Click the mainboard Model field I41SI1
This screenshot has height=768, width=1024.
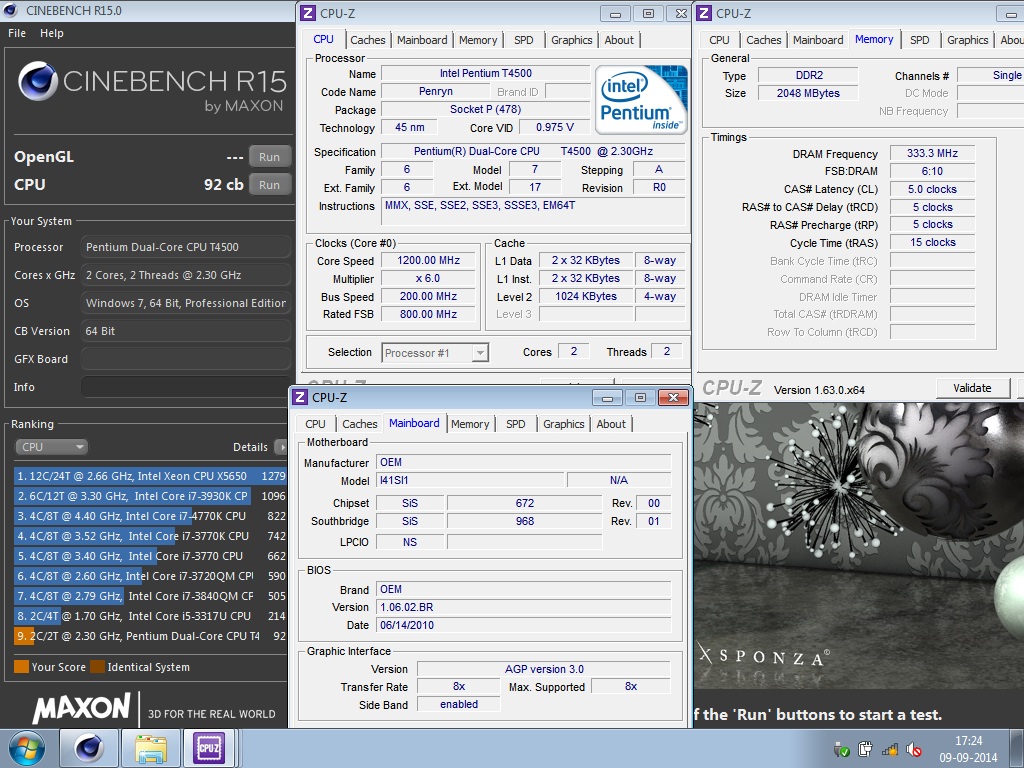(x=470, y=480)
